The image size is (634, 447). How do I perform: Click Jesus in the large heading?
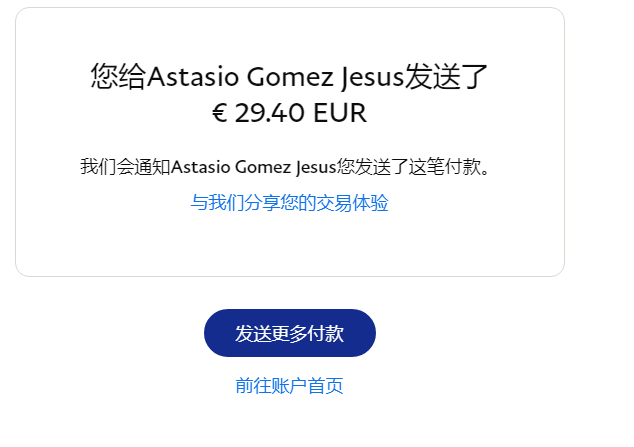click(x=369, y=77)
